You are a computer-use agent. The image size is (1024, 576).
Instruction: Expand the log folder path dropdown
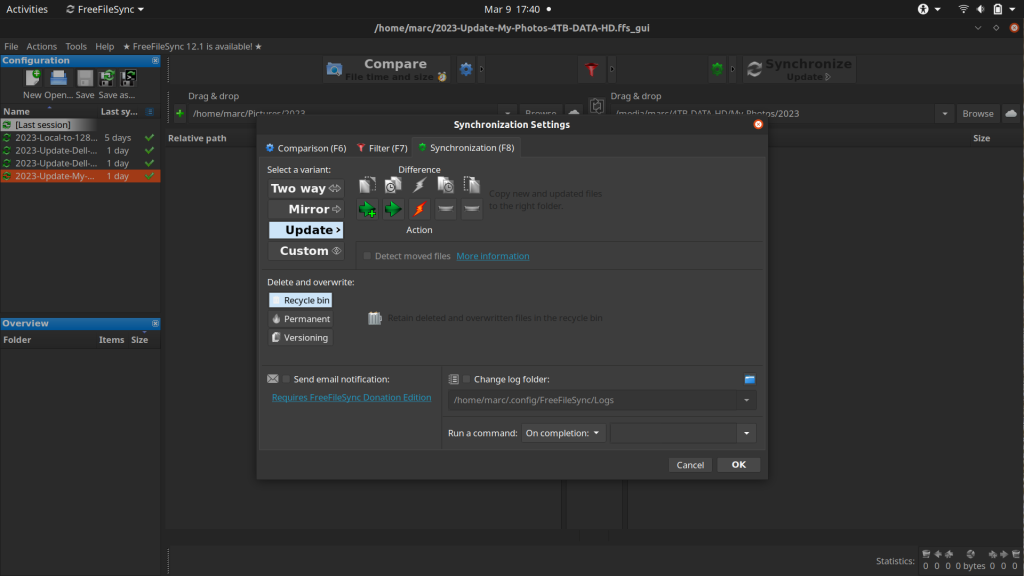[x=746, y=400]
